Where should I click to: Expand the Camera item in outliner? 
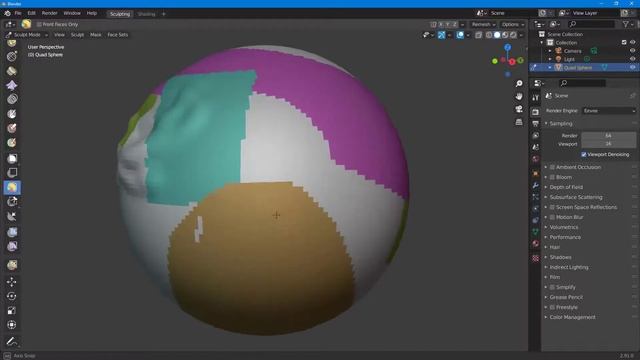coord(550,51)
